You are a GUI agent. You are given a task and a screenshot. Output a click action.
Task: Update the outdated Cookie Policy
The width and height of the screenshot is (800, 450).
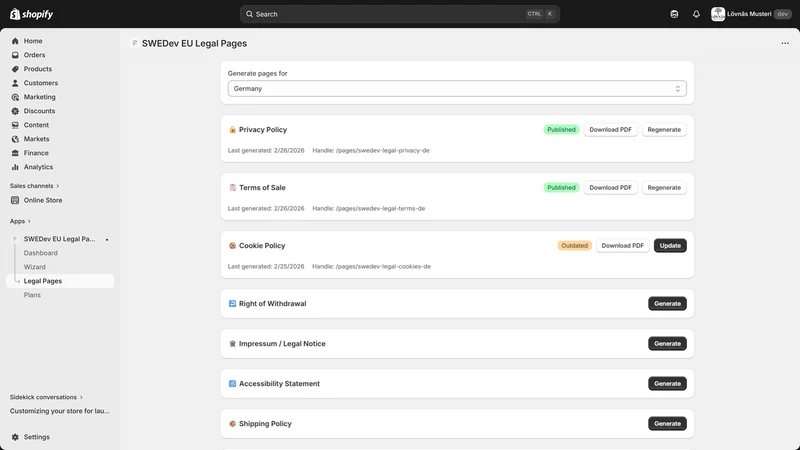pos(670,245)
